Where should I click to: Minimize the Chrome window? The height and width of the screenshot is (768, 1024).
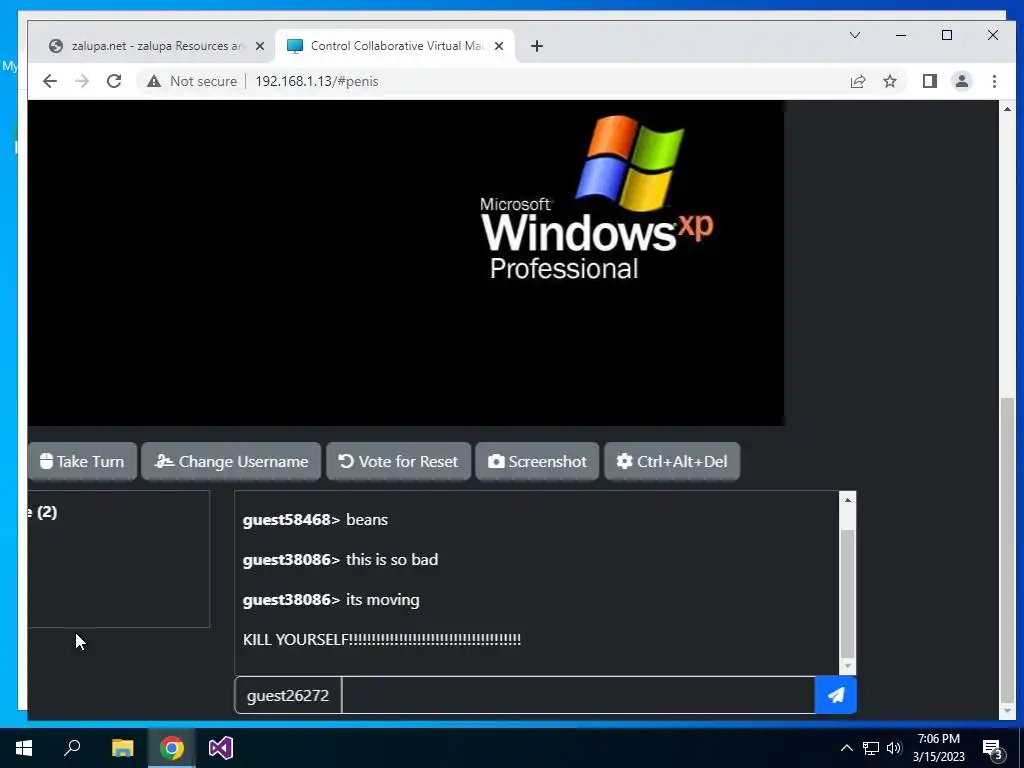point(901,35)
